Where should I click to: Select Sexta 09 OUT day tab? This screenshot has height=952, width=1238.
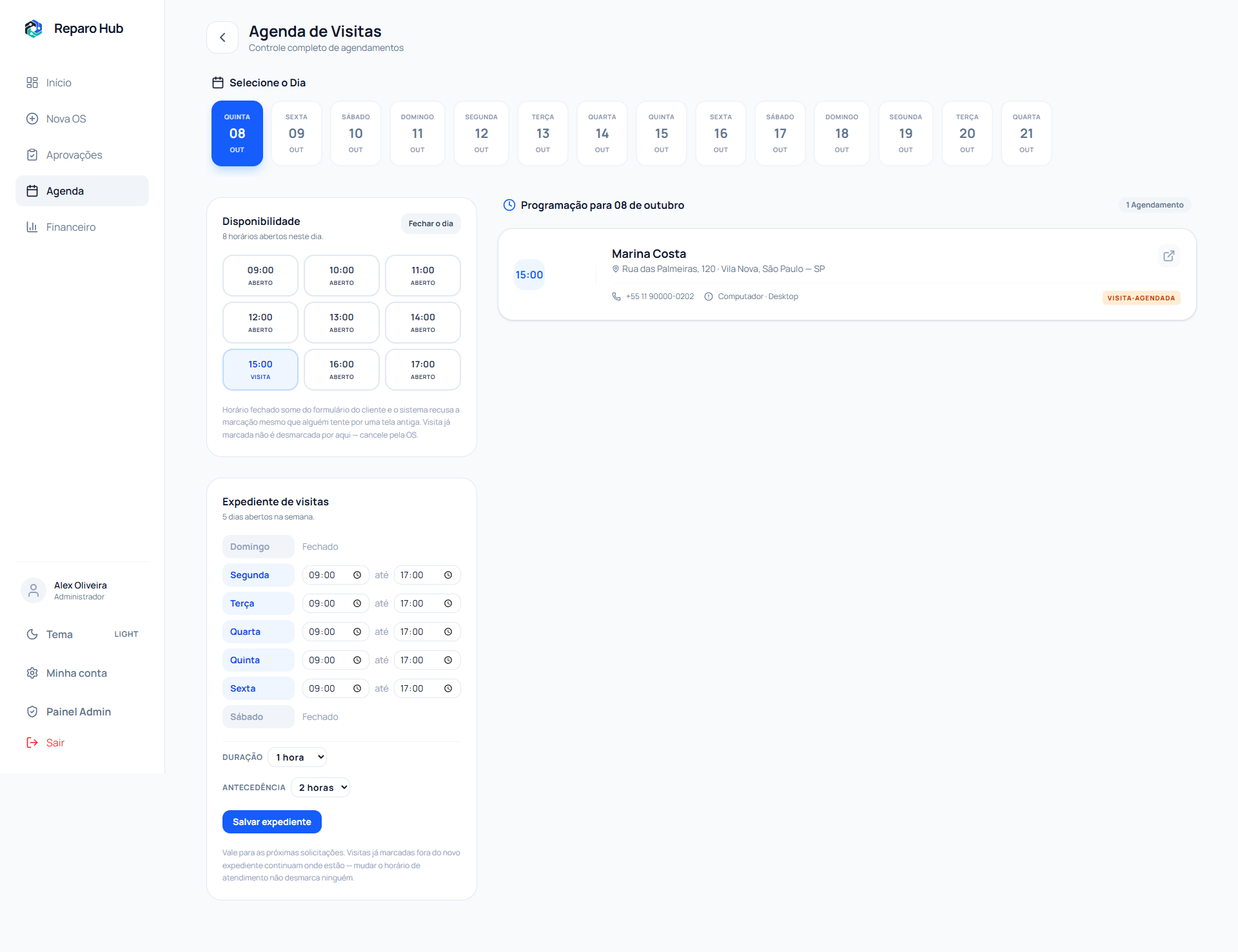[297, 133]
